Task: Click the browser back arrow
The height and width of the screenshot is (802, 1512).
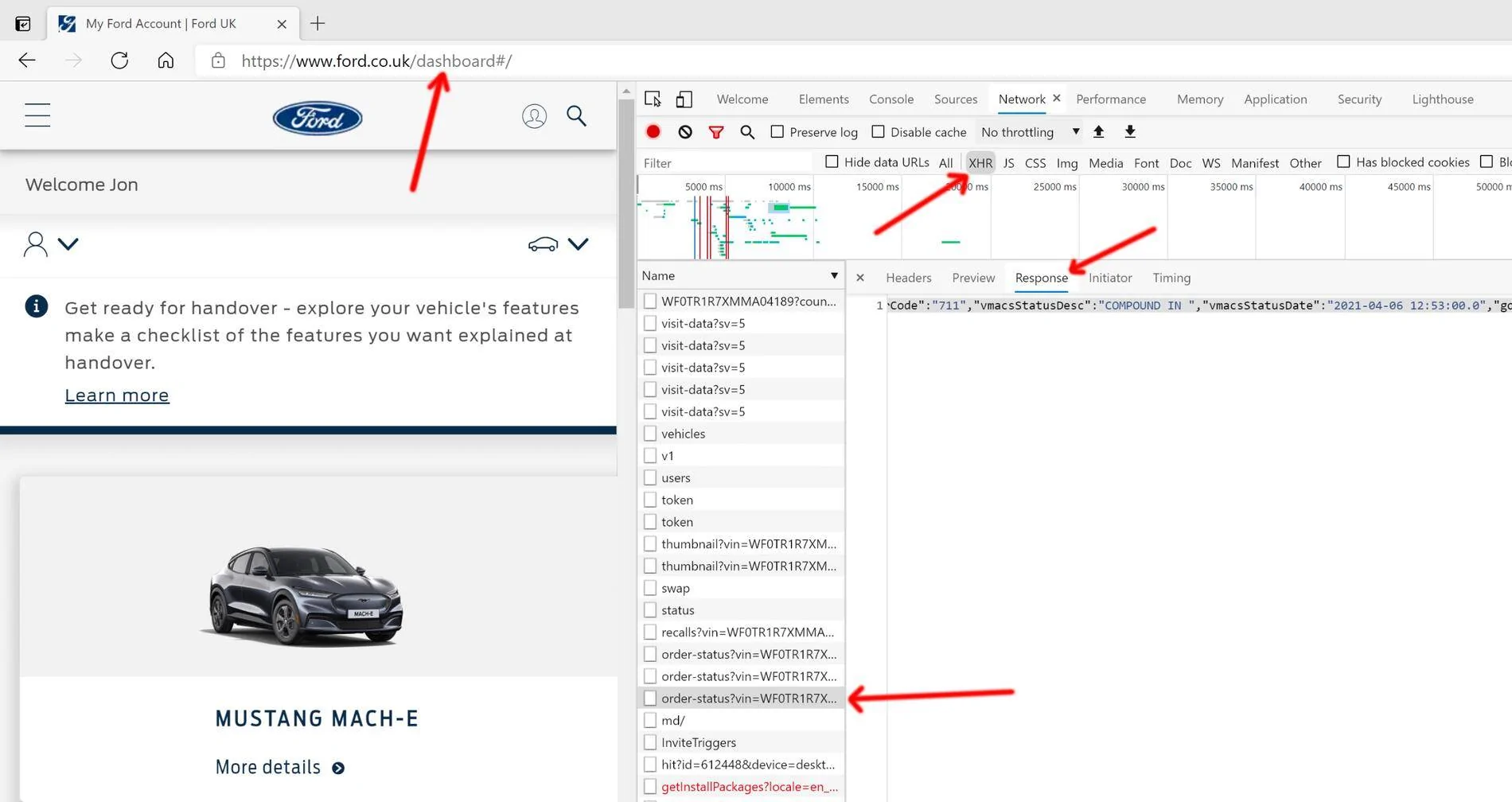Action: [x=27, y=60]
